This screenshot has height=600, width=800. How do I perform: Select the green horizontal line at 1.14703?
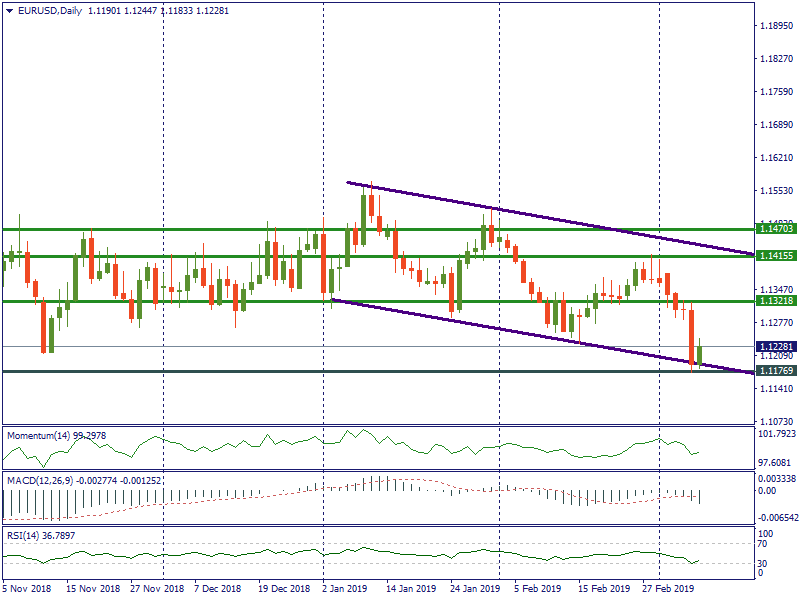pos(200,229)
